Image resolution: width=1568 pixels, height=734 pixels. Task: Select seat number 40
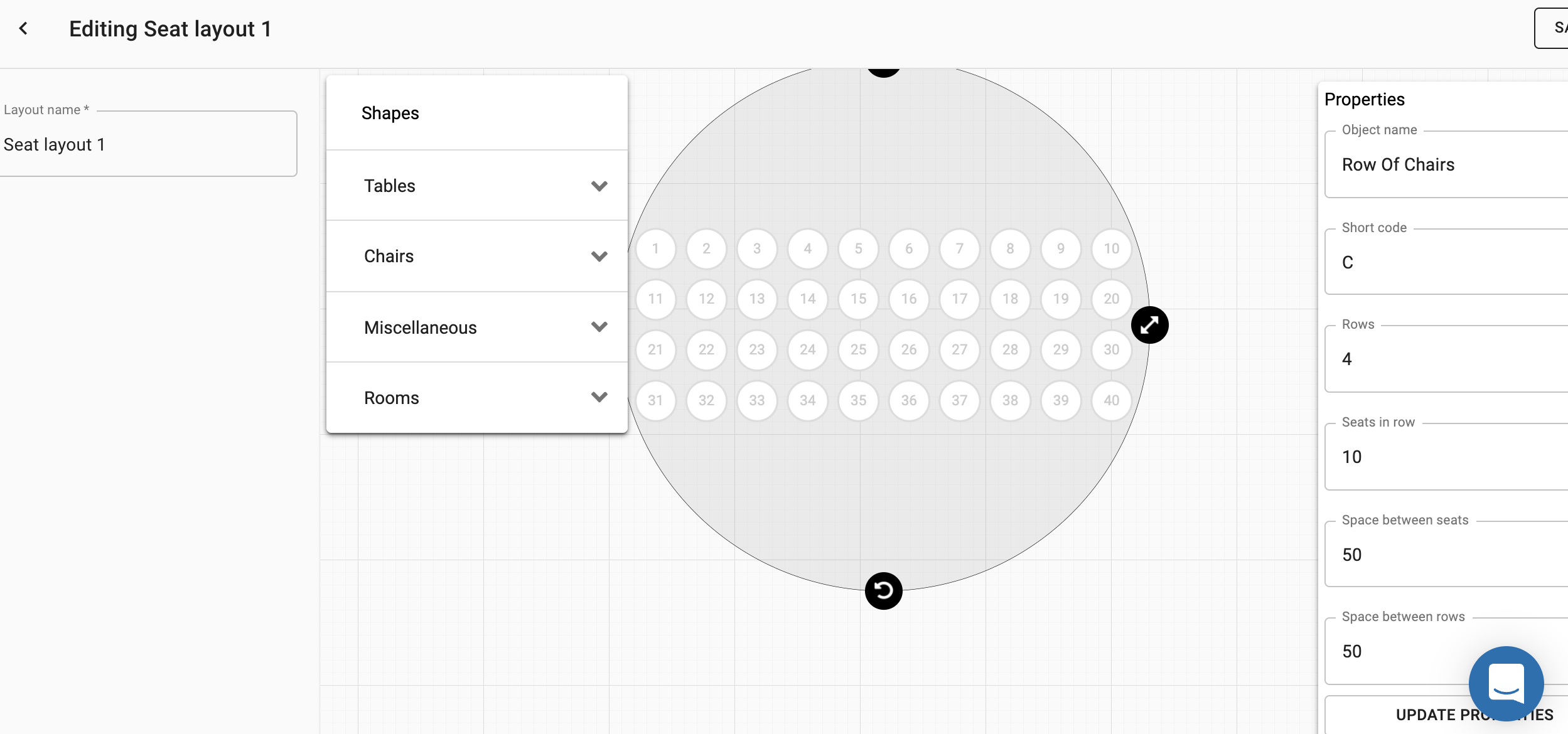(x=1111, y=400)
